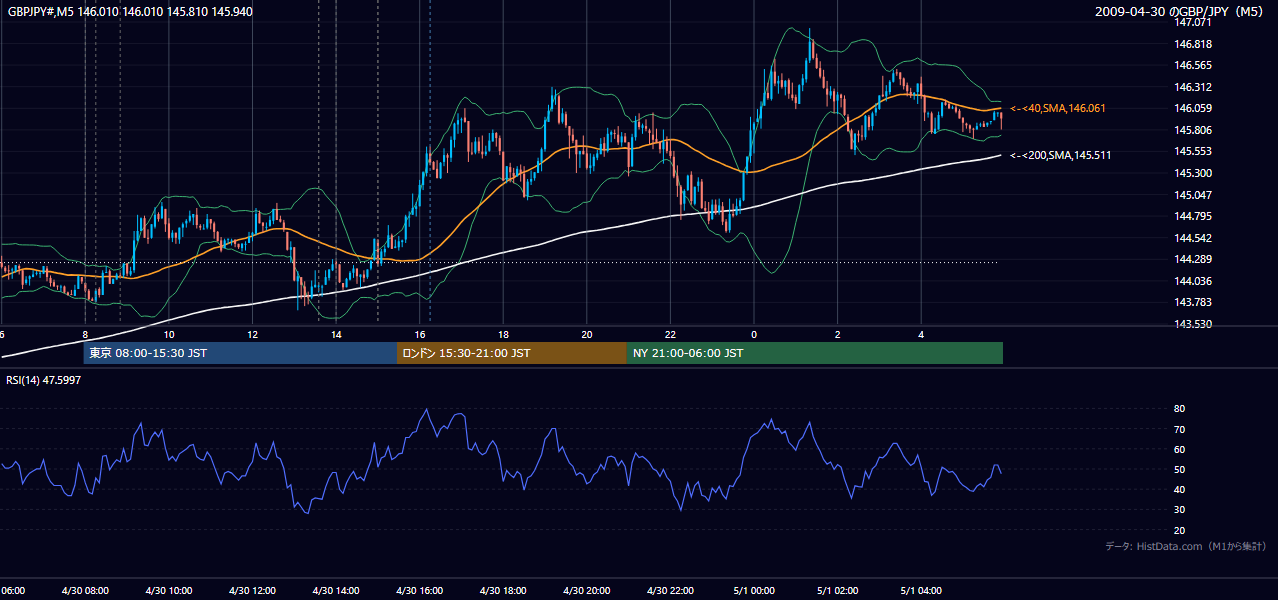Screen dimensions: 1278x600
Task: Click RSI scale value 50
Action: (1179, 469)
